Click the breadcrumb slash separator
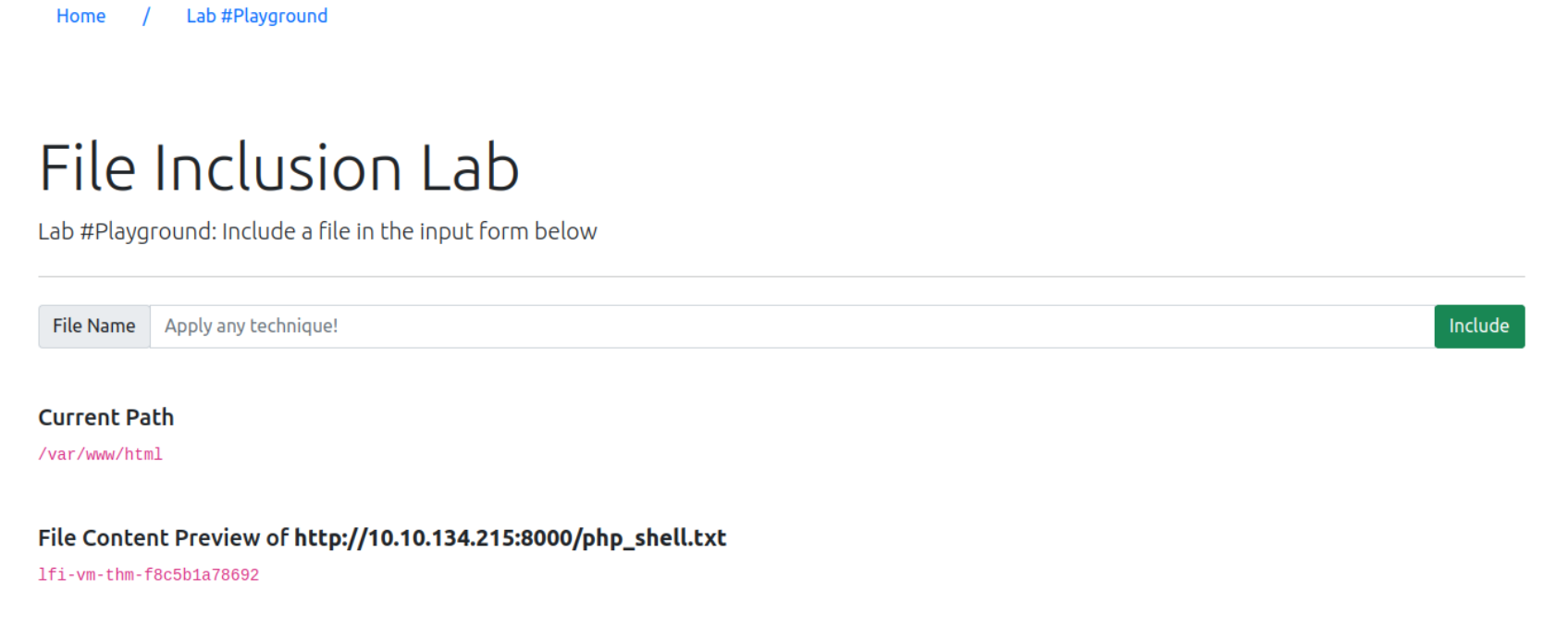This screenshot has width=1568, height=639. [146, 16]
